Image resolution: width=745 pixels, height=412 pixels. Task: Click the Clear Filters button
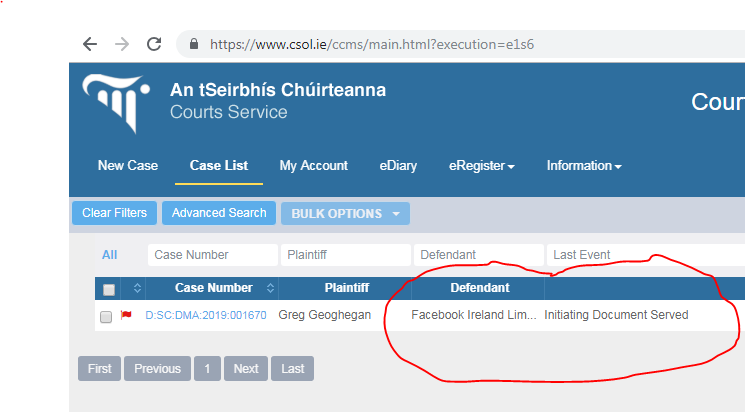[115, 213]
